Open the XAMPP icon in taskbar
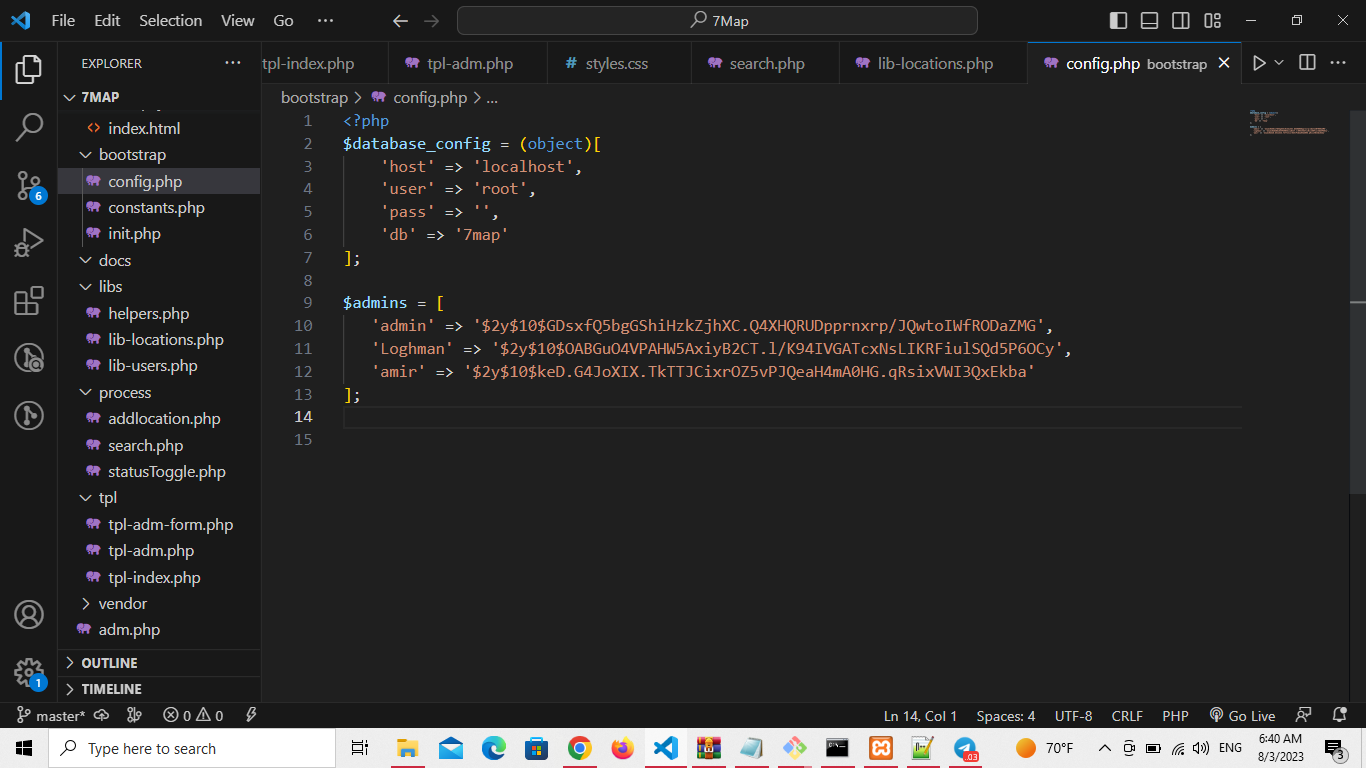This screenshot has height=768, width=1366. [x=881, y=748]
